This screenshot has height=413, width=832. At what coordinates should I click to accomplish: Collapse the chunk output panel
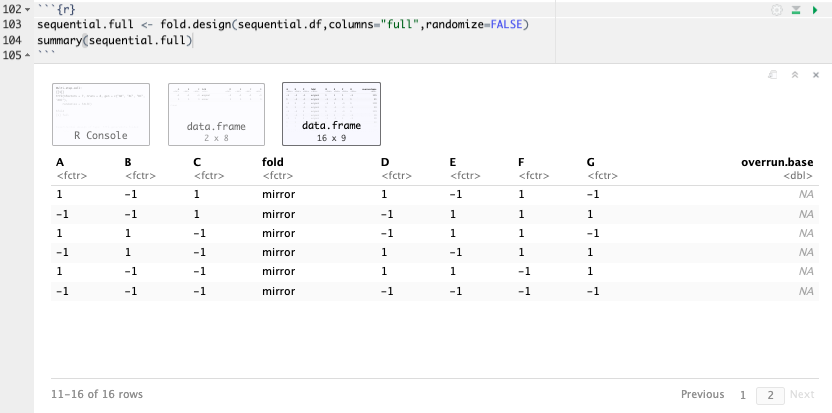tap(794, 74)
